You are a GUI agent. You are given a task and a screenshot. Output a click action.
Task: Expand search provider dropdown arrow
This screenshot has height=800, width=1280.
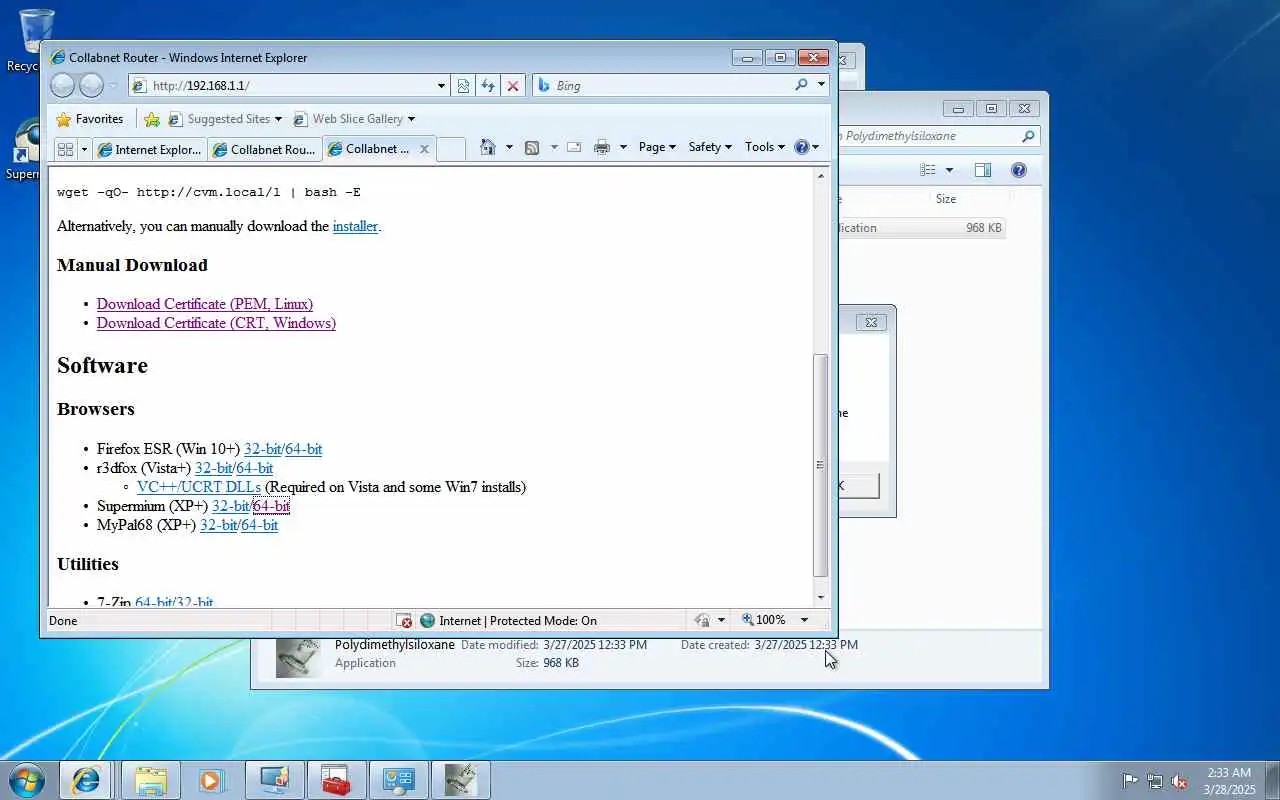821,85
